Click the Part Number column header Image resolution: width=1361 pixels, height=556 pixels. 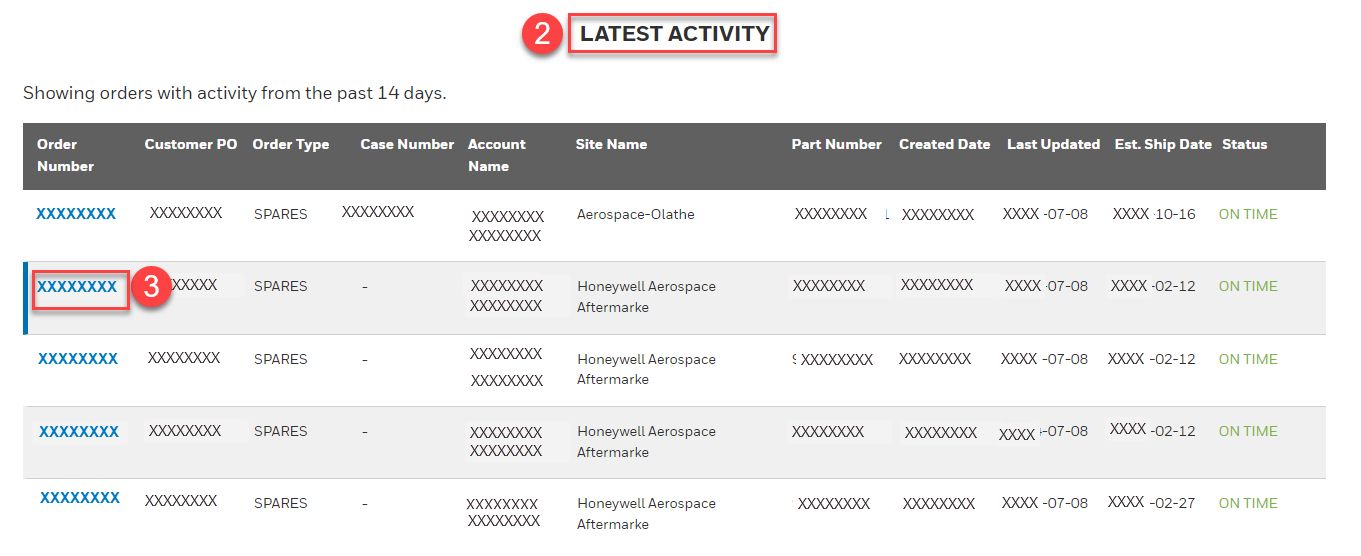click(836, 144)
